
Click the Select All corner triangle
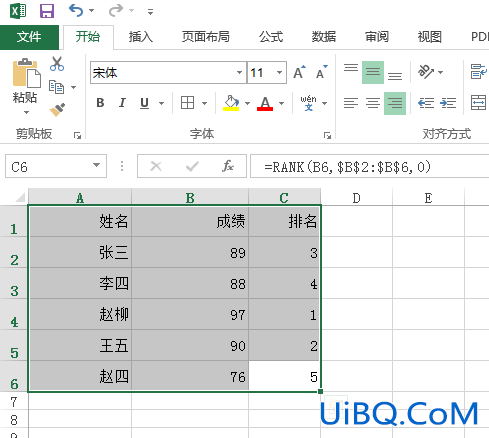coord(20,198)
